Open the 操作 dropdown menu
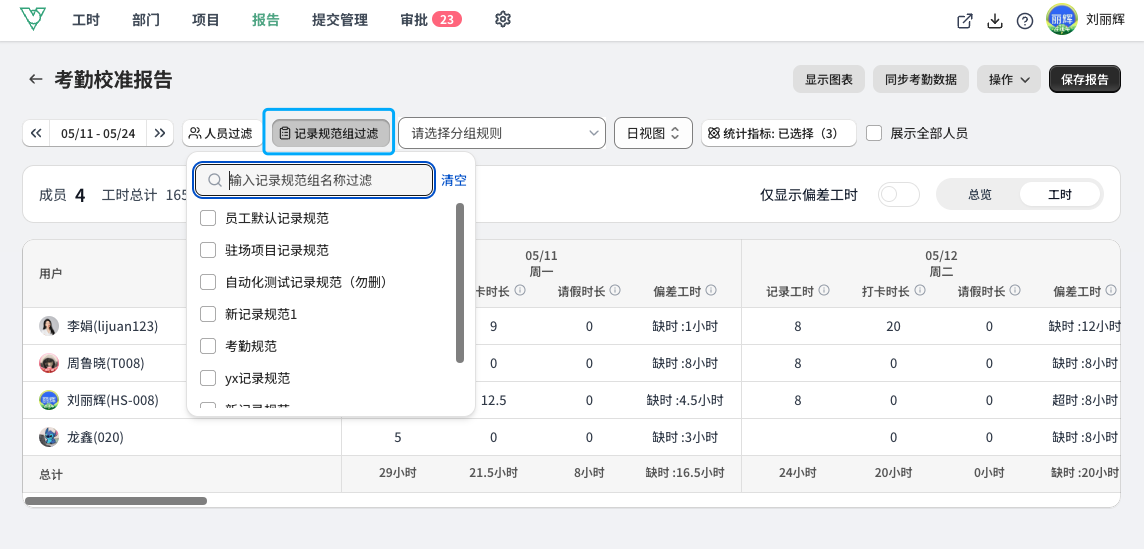 tap(1008, 80)
